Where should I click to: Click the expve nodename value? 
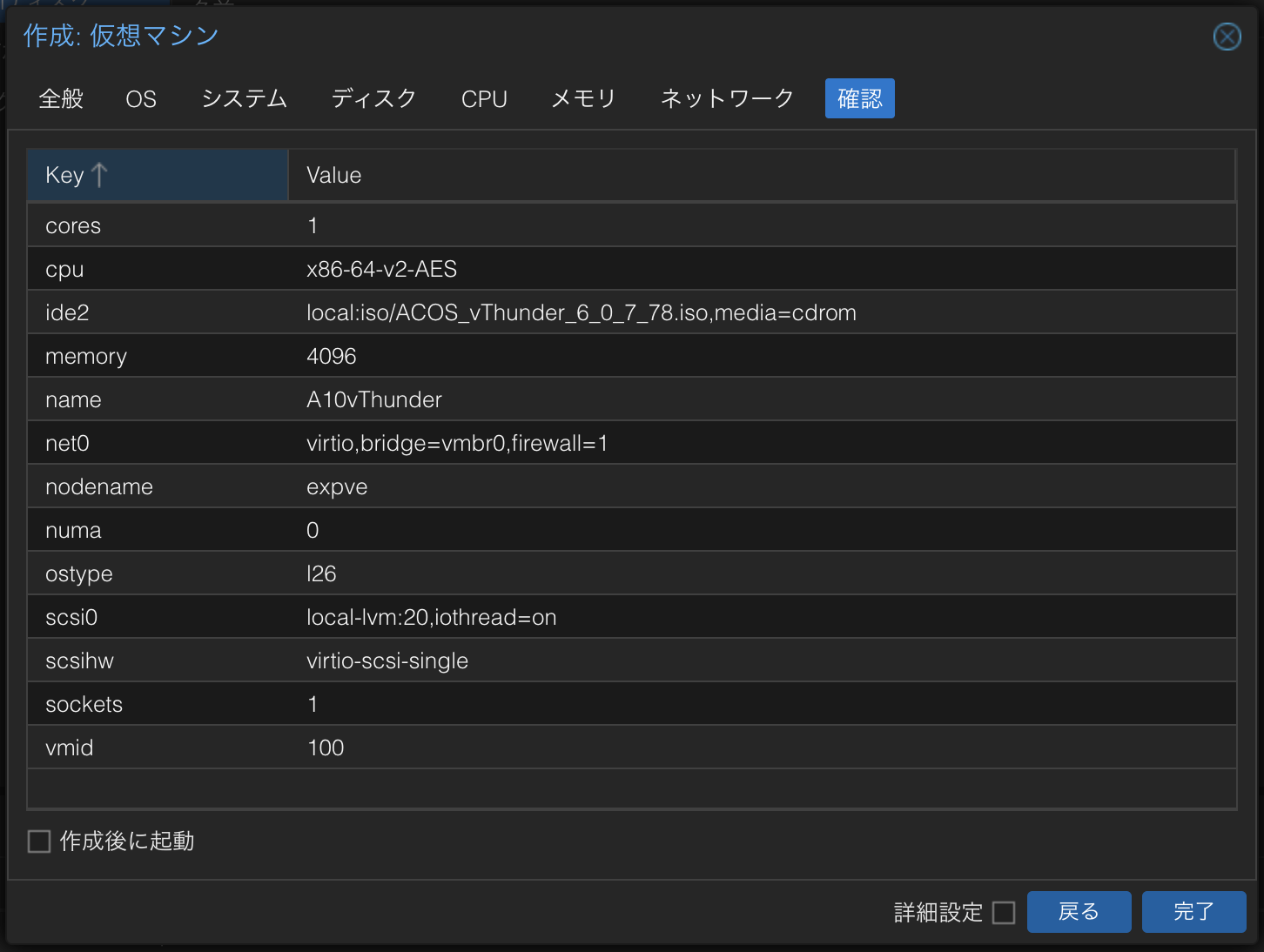coord(337,486)
